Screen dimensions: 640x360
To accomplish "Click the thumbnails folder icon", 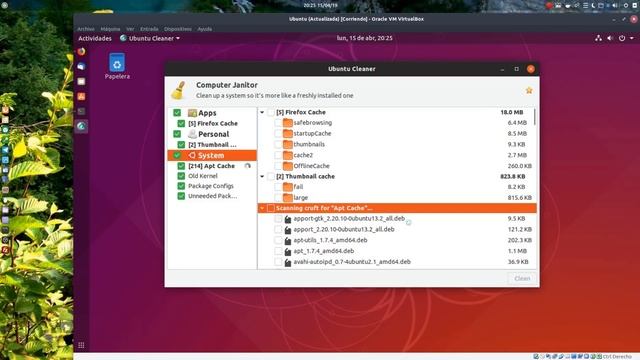I will pos(288,144).
